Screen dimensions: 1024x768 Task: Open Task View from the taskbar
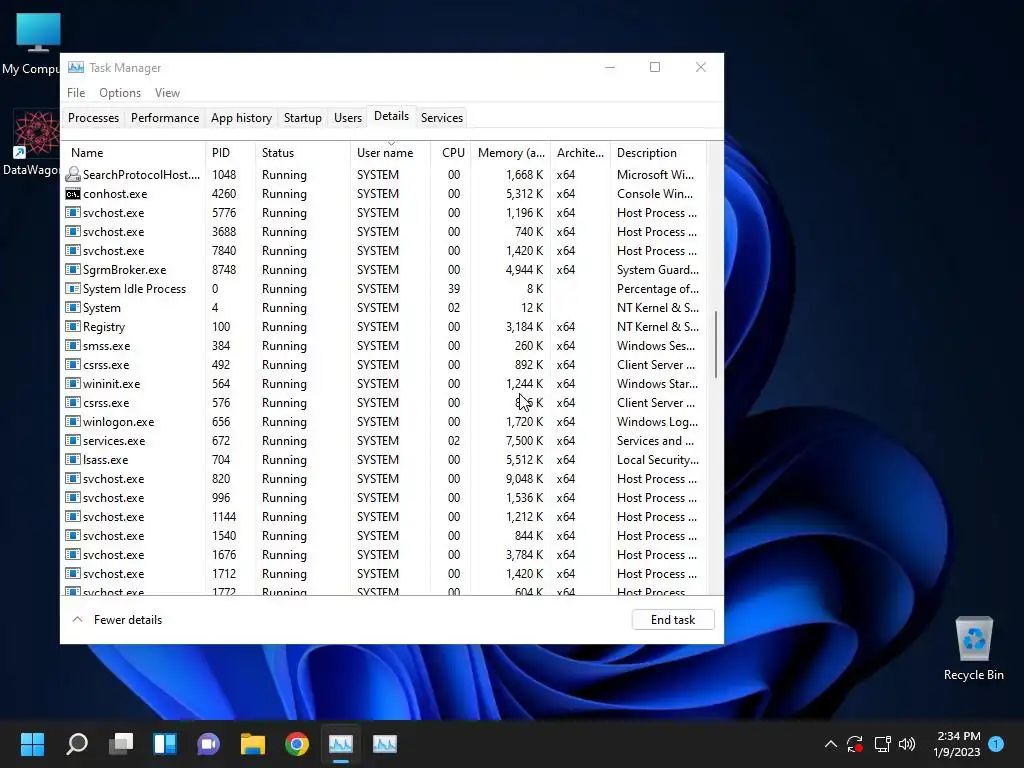point(121,744)
